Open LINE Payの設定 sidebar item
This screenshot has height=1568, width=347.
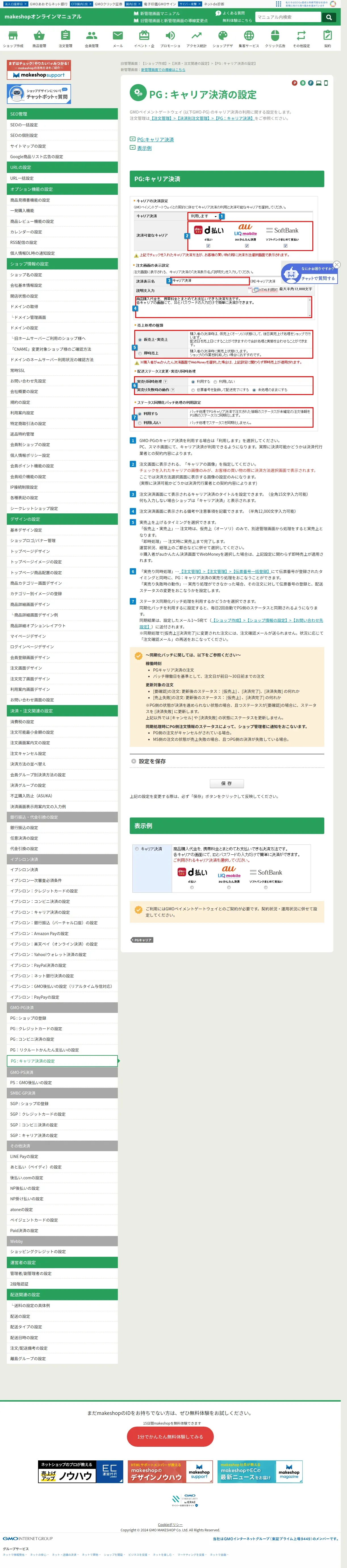62,1157
